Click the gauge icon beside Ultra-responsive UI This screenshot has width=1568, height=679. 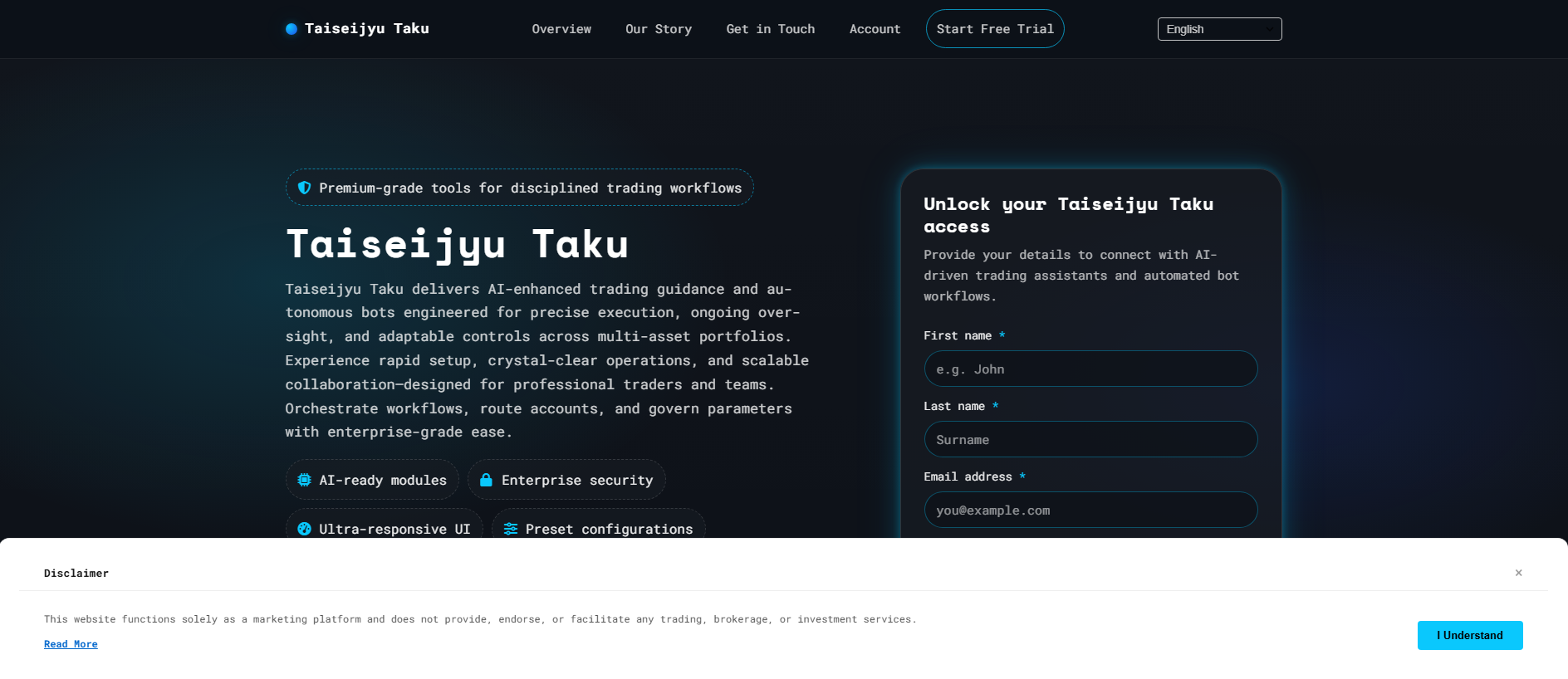(x=305, y=529)
